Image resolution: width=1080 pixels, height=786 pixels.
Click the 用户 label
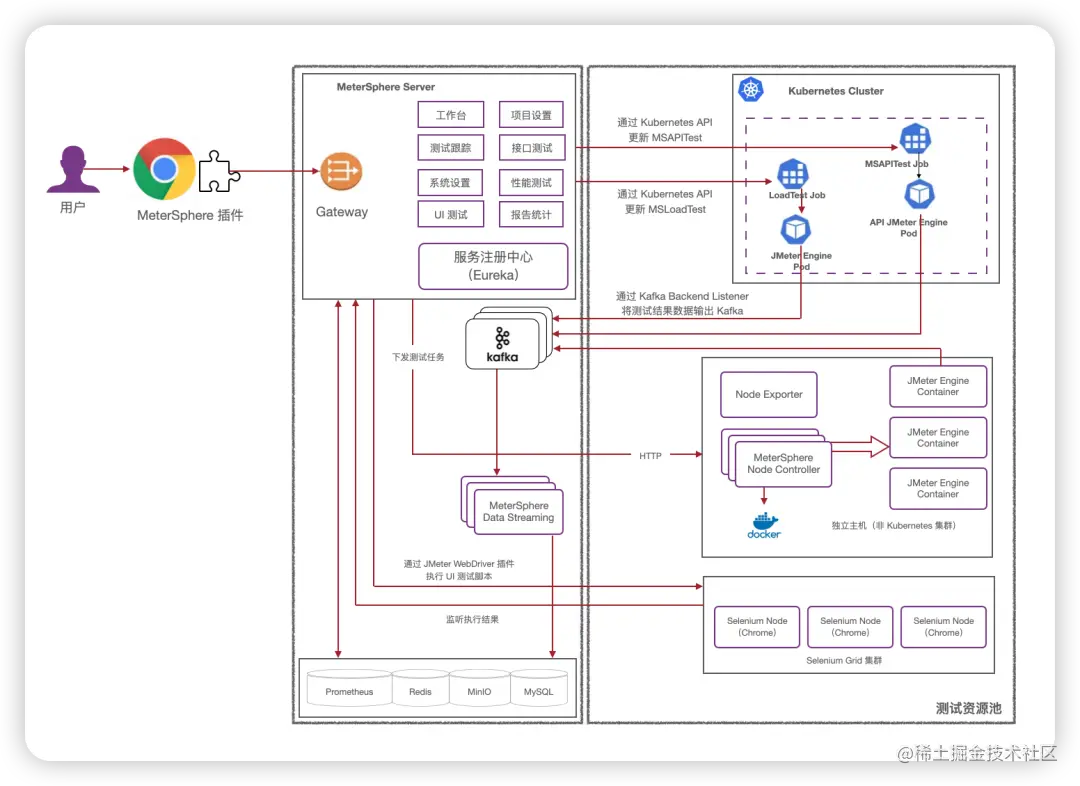click(x=72, y=207)
